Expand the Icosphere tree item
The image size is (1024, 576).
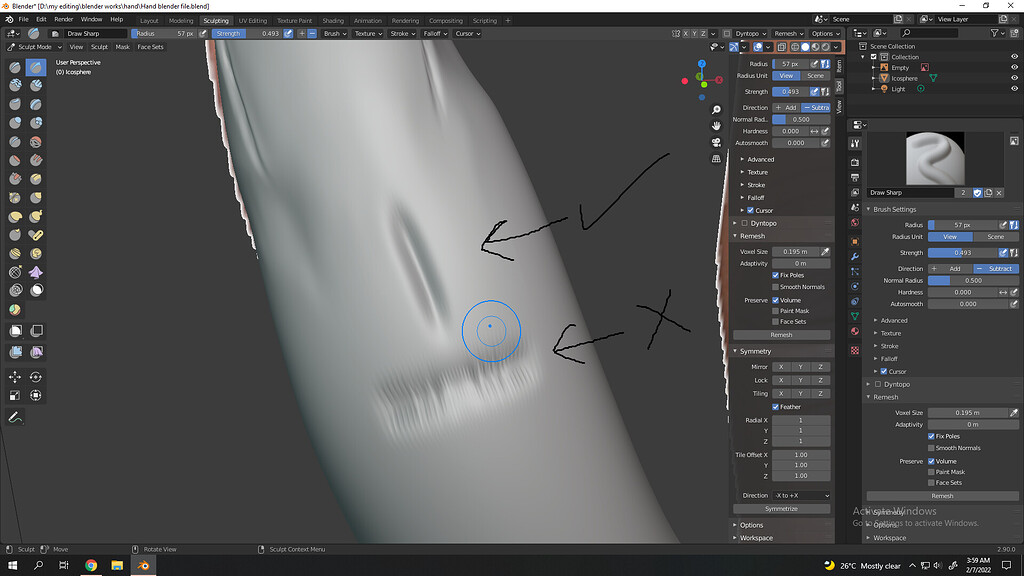[x=874, y=78]
